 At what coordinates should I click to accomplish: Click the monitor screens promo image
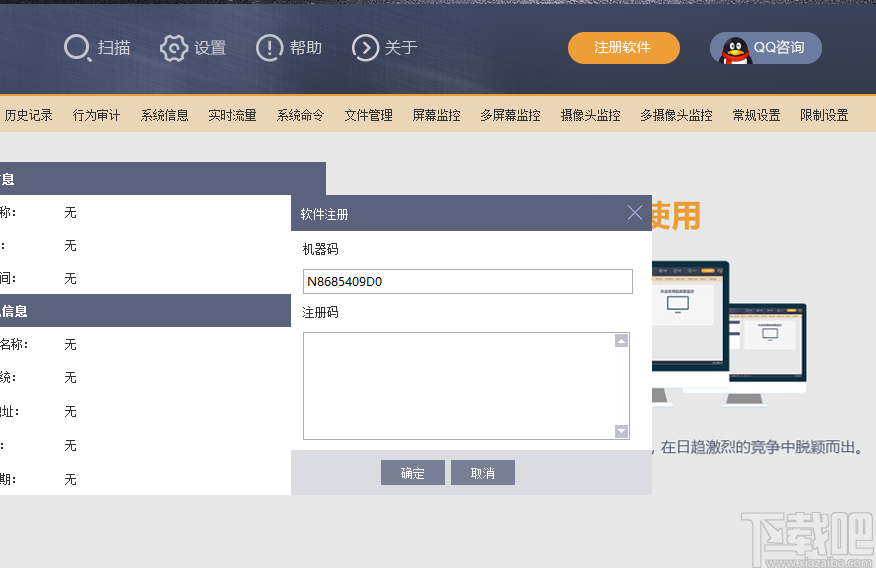(729, 333)
